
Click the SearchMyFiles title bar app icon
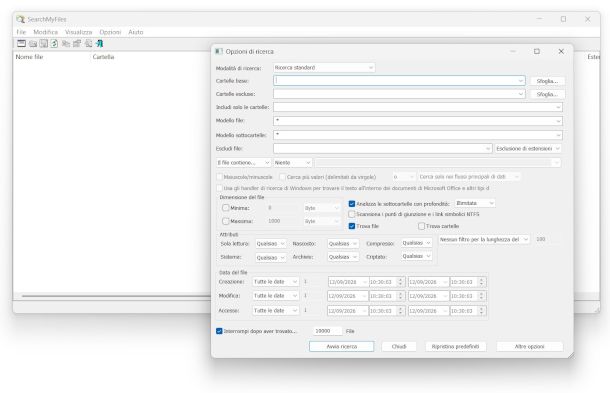(21, 19)
